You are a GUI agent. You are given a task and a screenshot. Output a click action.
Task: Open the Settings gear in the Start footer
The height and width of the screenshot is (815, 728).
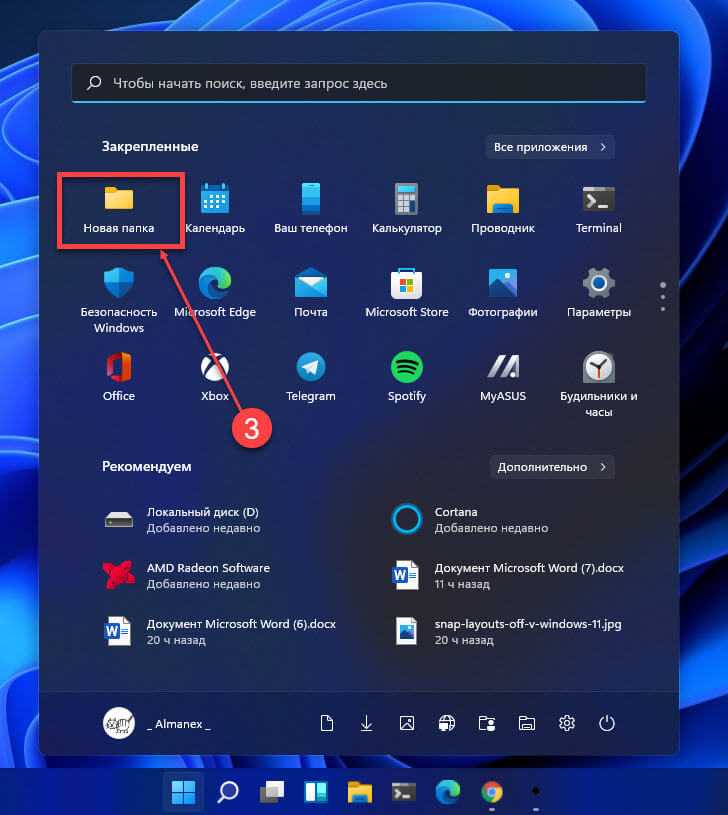click(x=566, y=723)
